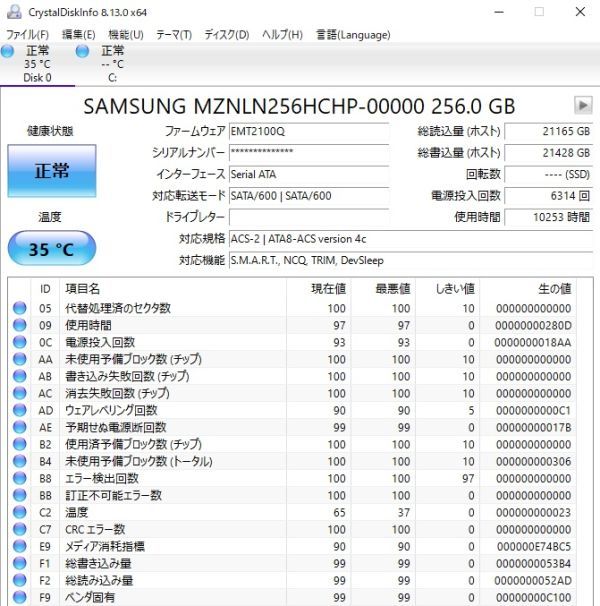The width and height of the screenshot is (600, 606).
Task: Click the rotation value ---- (SSD)
Action: 549,174
